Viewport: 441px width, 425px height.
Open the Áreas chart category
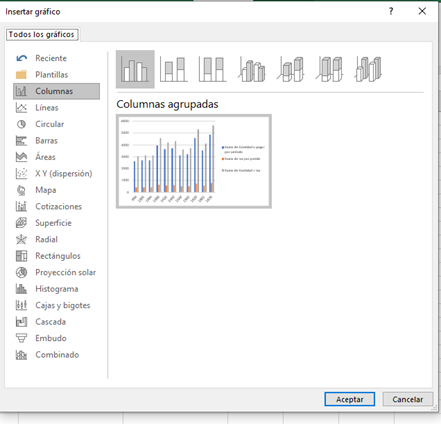point(56,157)
